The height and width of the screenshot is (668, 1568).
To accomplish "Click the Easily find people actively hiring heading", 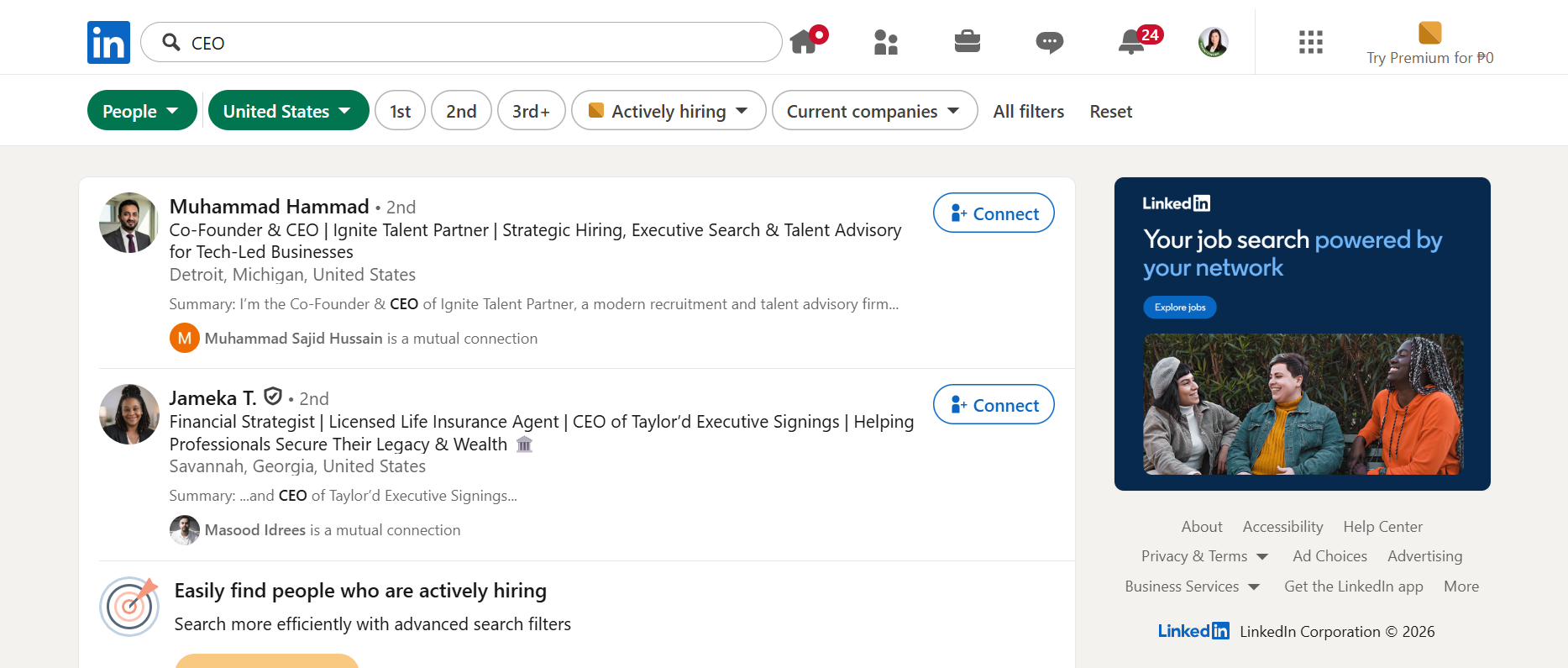I will tap(360, 591).
